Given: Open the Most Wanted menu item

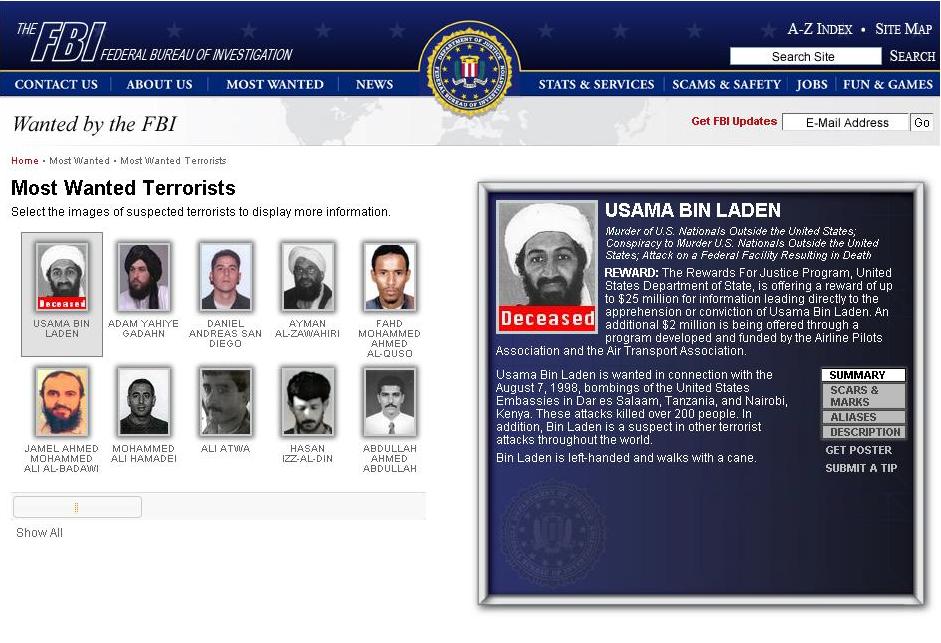Looking at the screenshot, I should click(275, 85).
